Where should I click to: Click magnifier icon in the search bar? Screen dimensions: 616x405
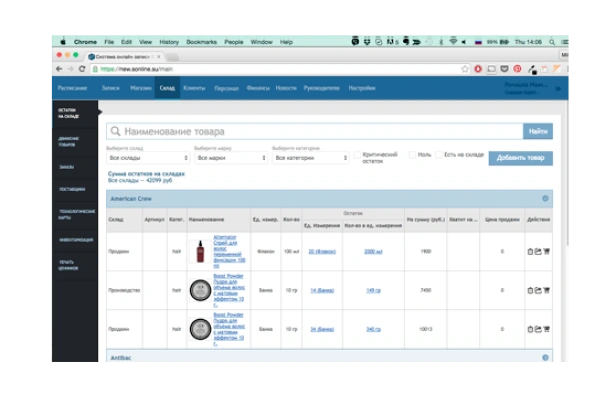pyautogui.click(x=116, y=131)
